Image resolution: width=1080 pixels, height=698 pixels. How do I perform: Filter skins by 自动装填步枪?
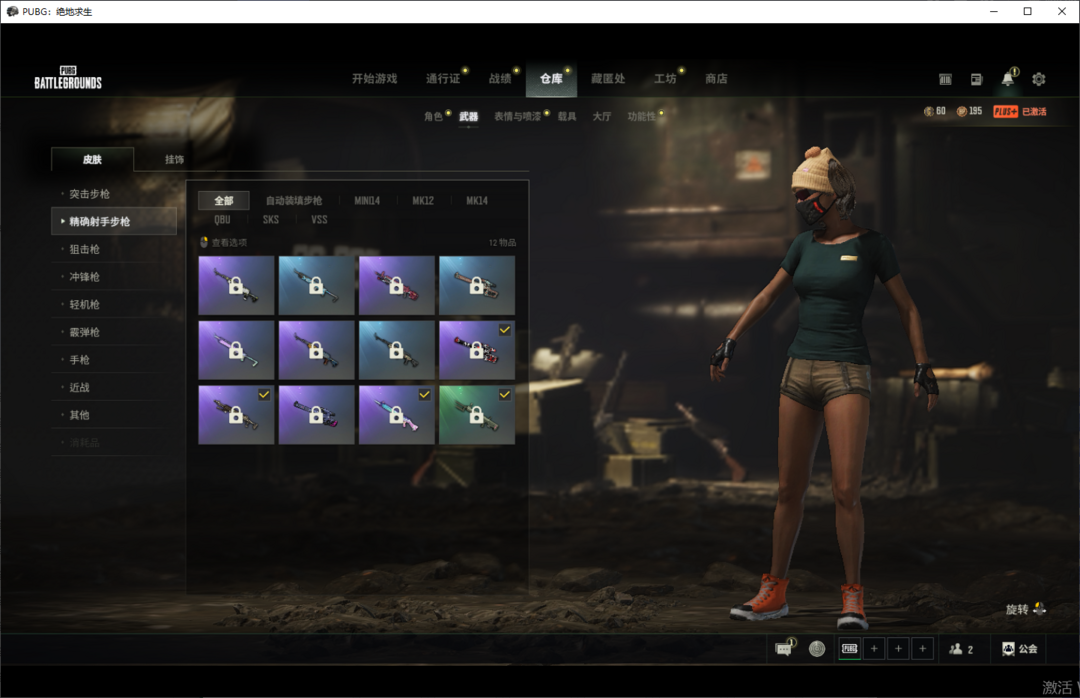294,201
